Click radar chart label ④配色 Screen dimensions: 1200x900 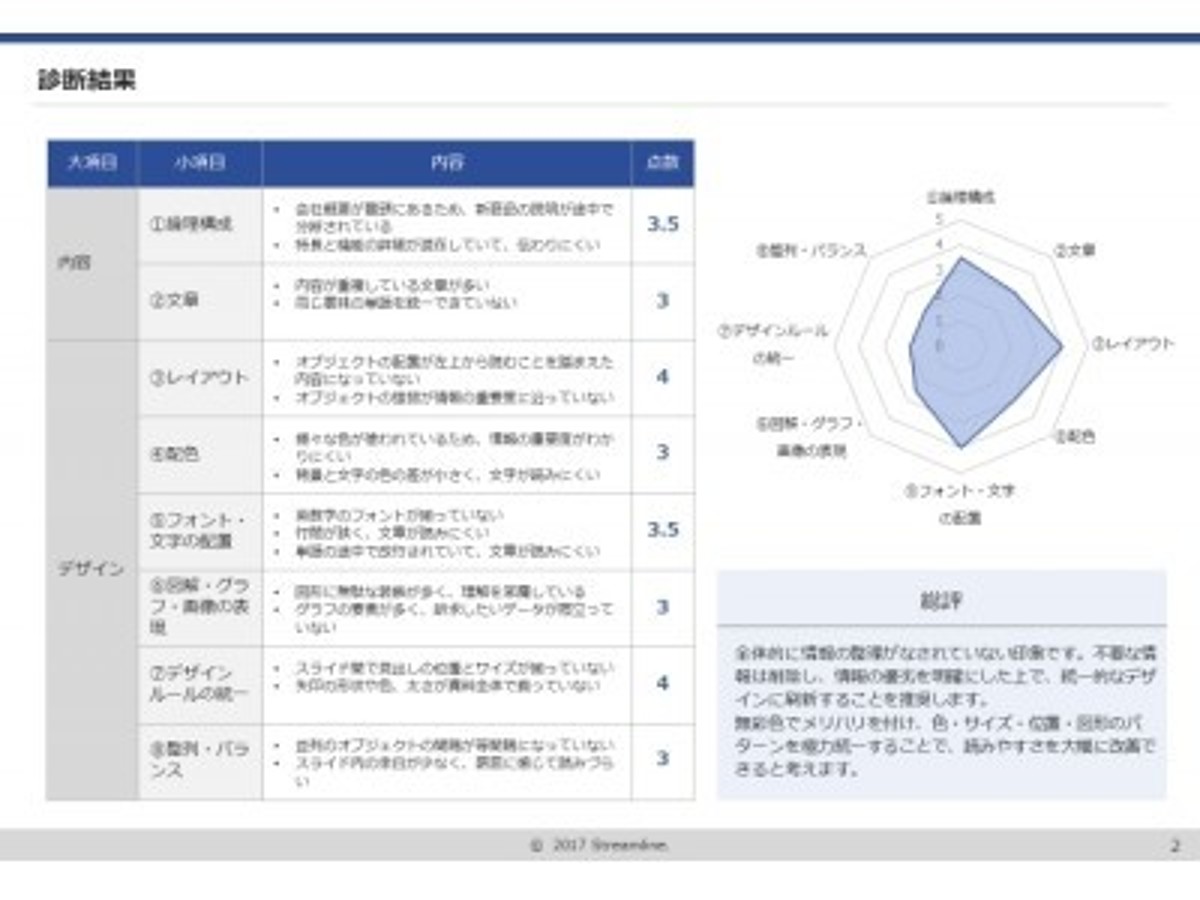(1075, 437)
